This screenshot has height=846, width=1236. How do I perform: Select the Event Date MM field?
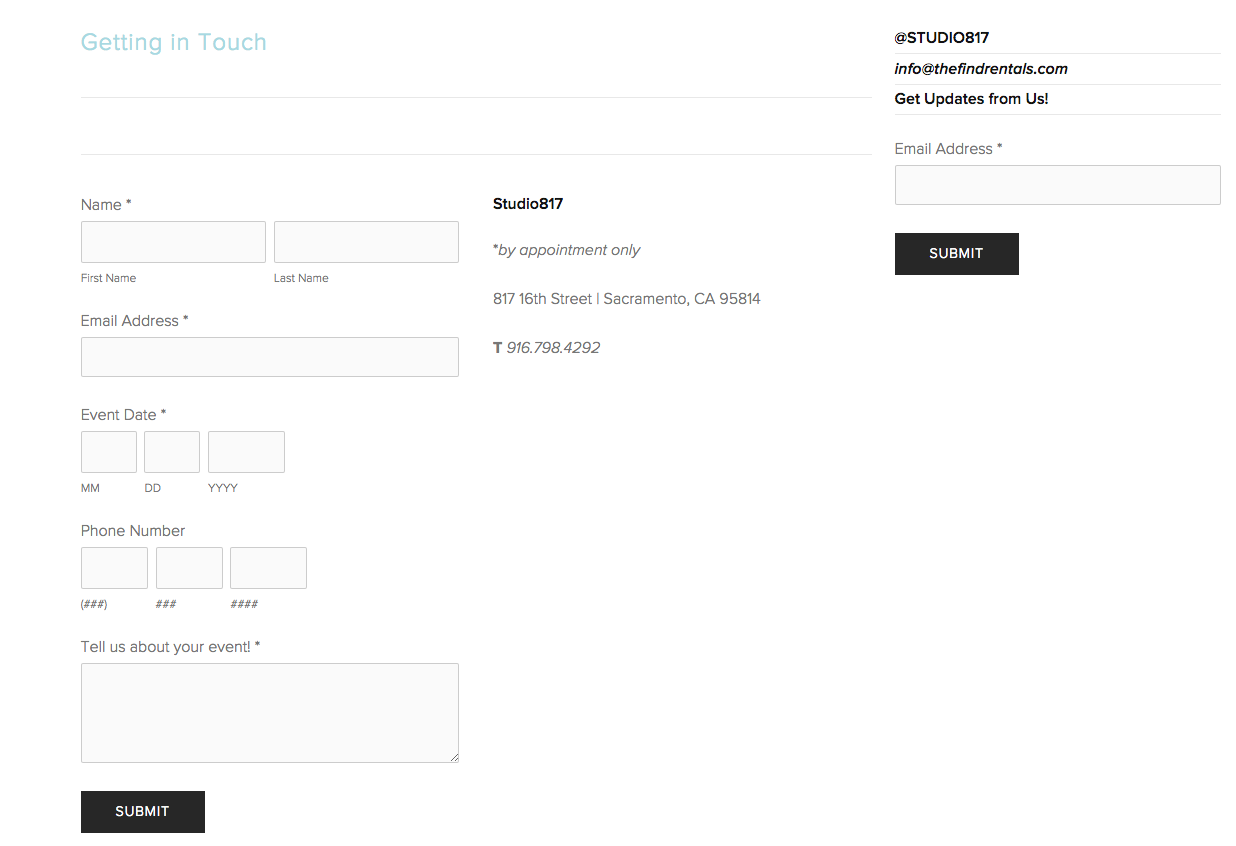(109, 452)
